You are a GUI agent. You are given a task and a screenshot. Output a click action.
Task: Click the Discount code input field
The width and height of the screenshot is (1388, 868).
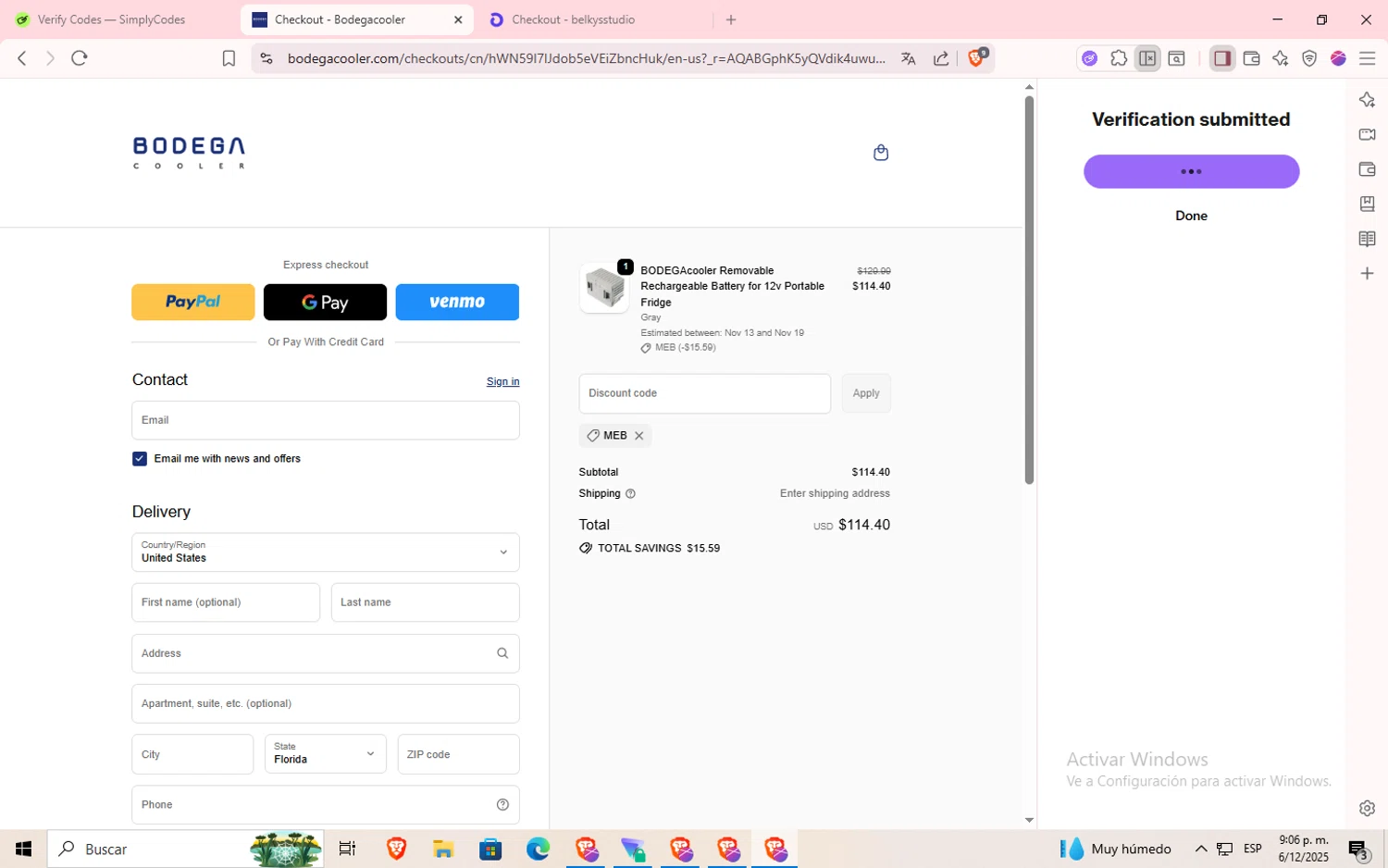click(705, 393)
